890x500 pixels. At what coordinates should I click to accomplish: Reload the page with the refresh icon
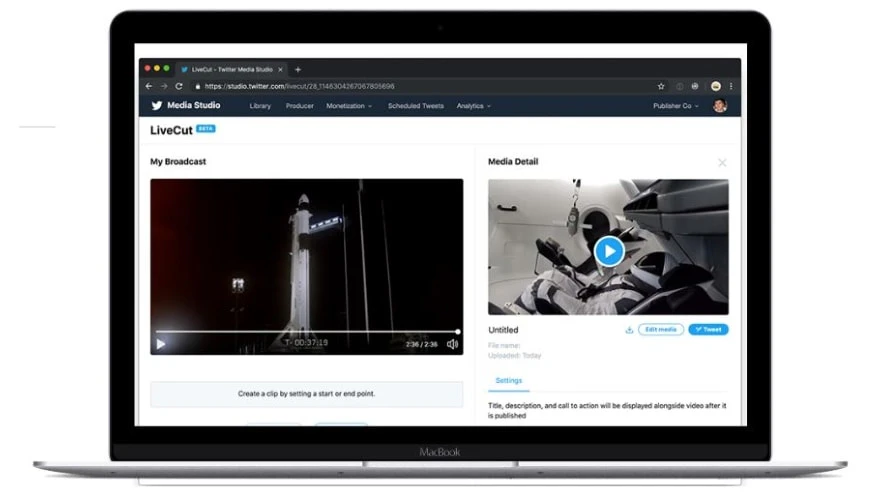tap(179, 86)
